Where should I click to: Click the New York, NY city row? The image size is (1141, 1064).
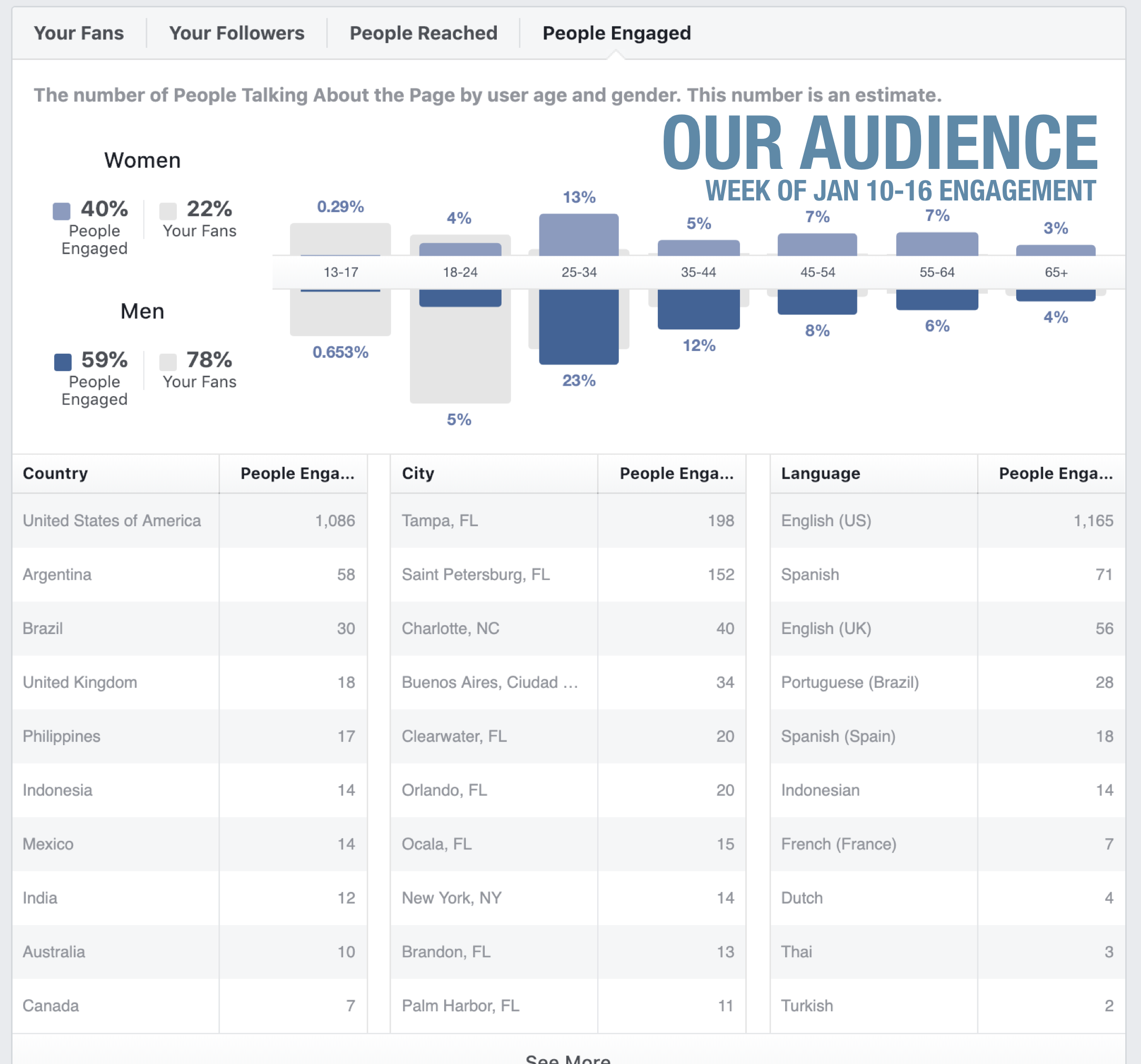(x=568, y=898)
